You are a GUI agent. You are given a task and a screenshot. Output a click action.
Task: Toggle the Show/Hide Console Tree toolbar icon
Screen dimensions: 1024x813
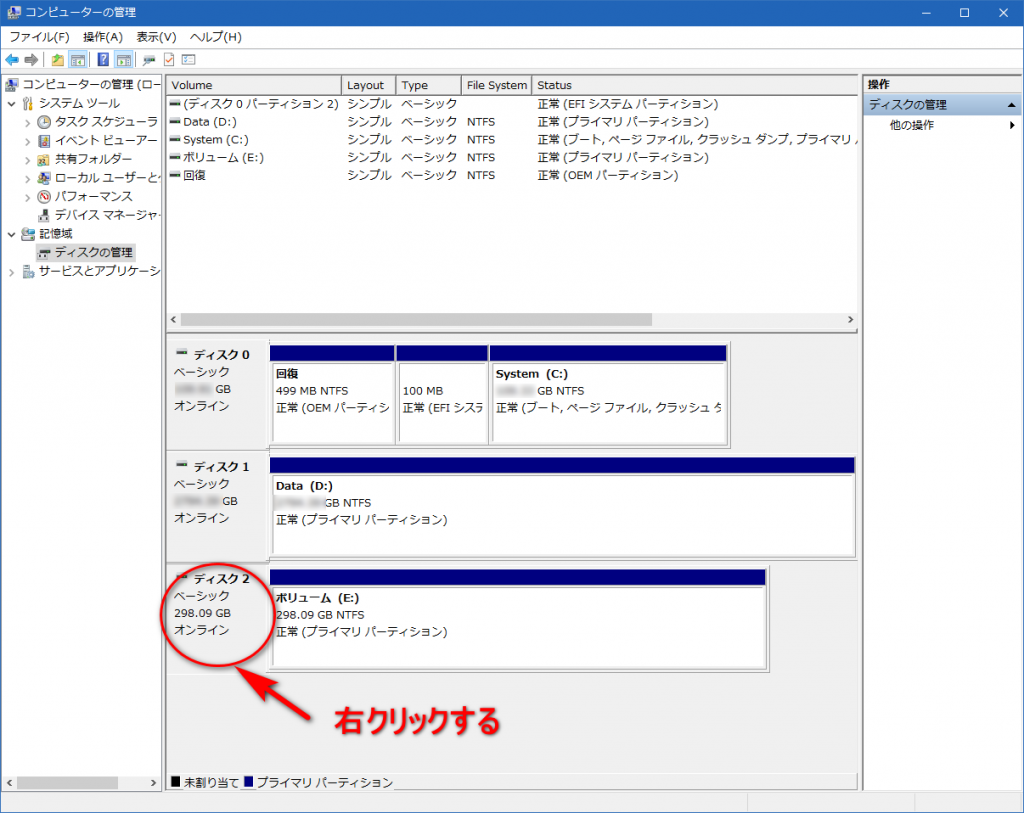pos(77,60)
